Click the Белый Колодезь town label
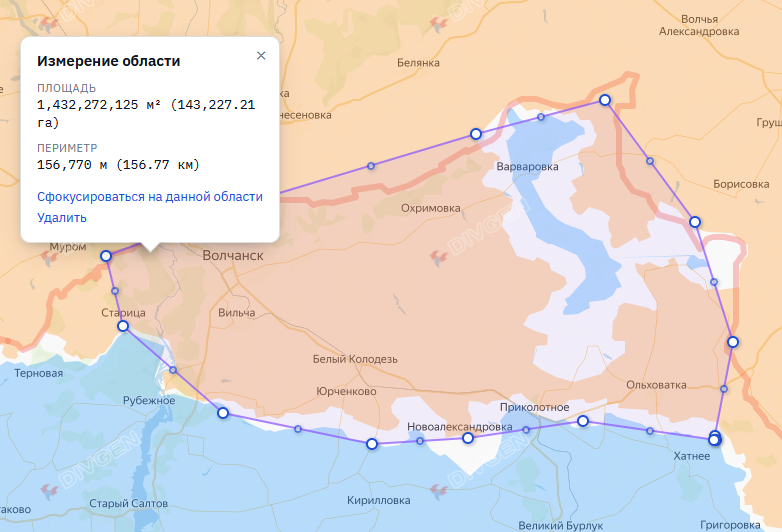 pyautogui.click(x=355, y=359)
